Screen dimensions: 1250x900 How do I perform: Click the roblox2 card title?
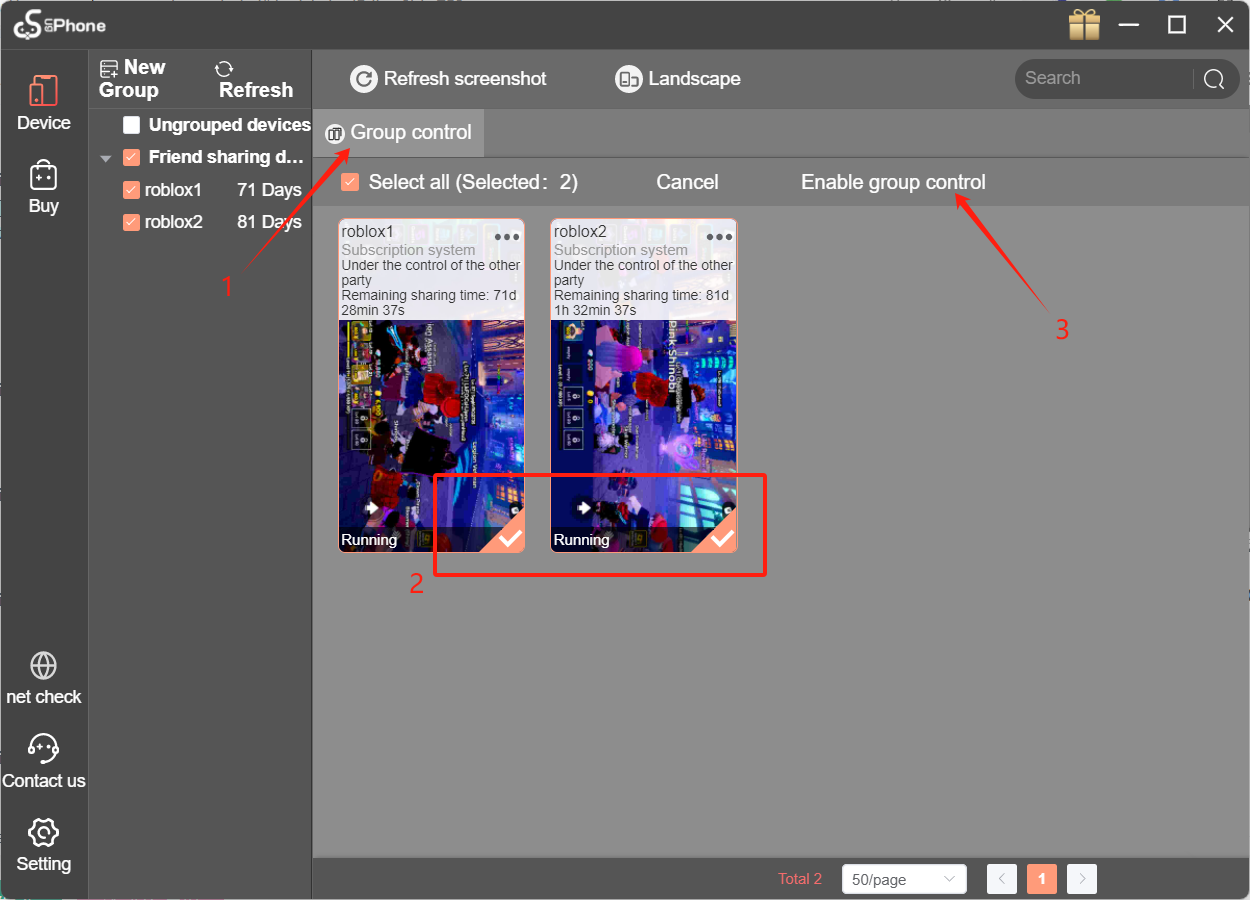tap(581, 232)
